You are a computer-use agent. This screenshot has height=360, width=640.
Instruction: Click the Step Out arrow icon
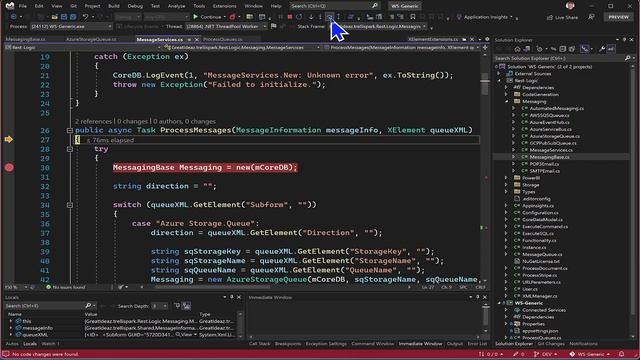(339, 17)
